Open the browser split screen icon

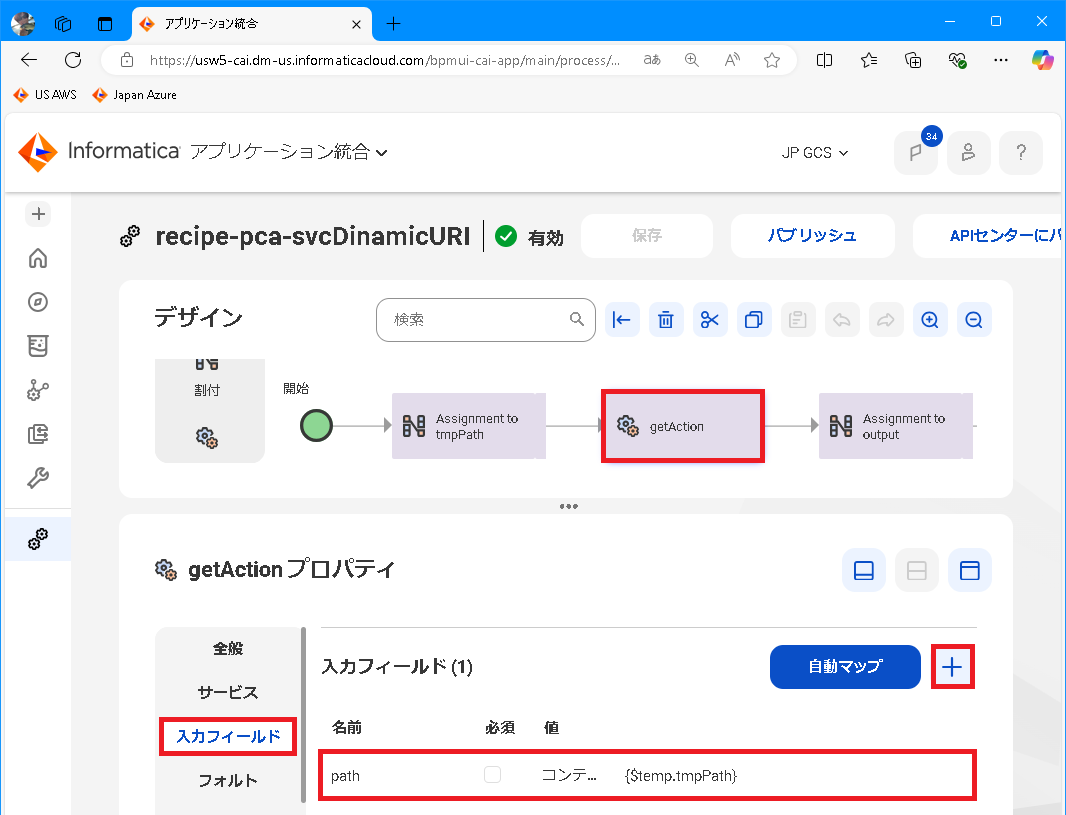pyautogui.click(x=824, y=60)
